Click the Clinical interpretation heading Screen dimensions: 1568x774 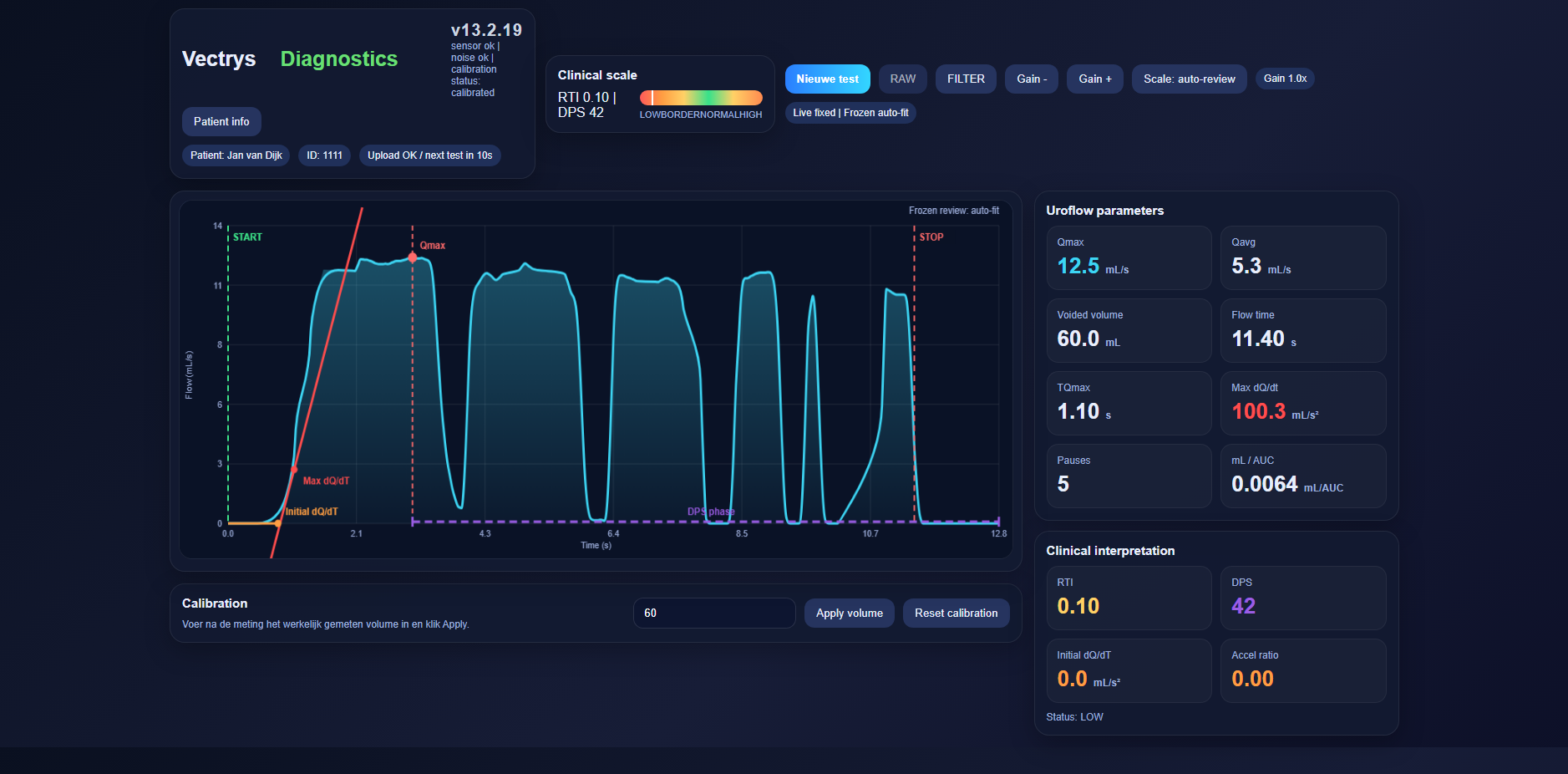coord(1110,551)
